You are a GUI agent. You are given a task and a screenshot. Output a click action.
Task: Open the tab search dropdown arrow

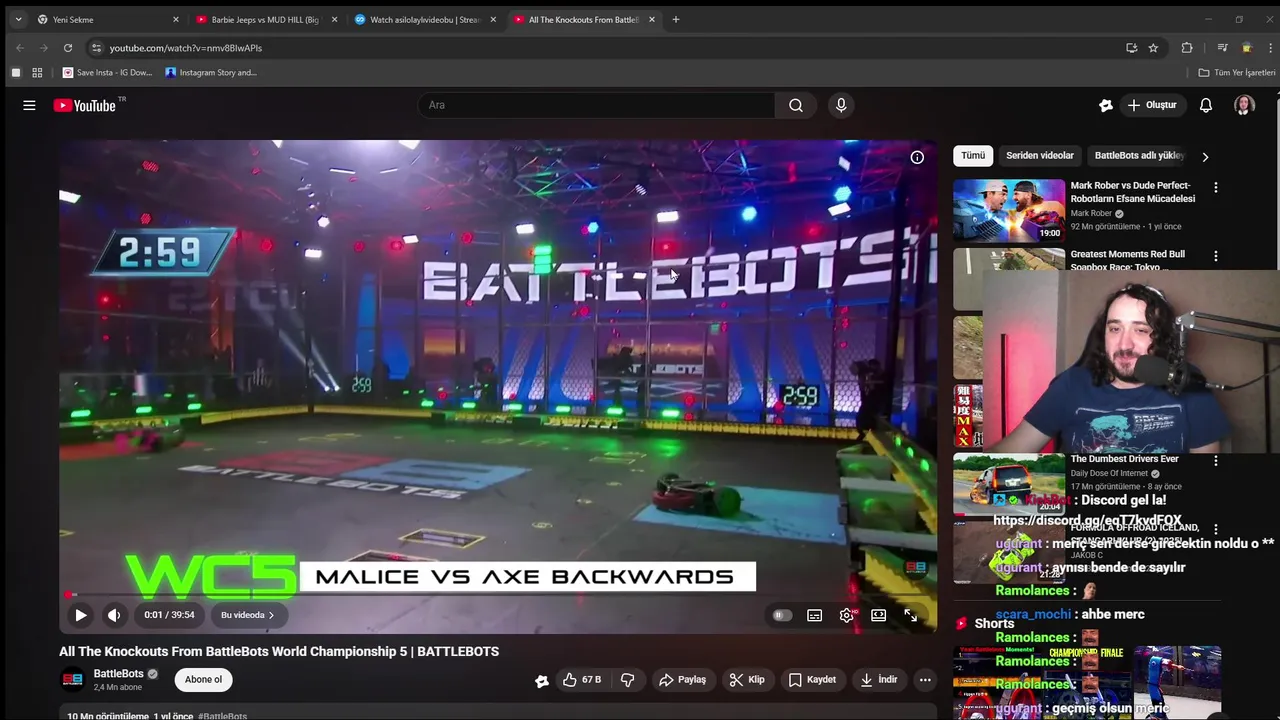[x=18, y=19]
